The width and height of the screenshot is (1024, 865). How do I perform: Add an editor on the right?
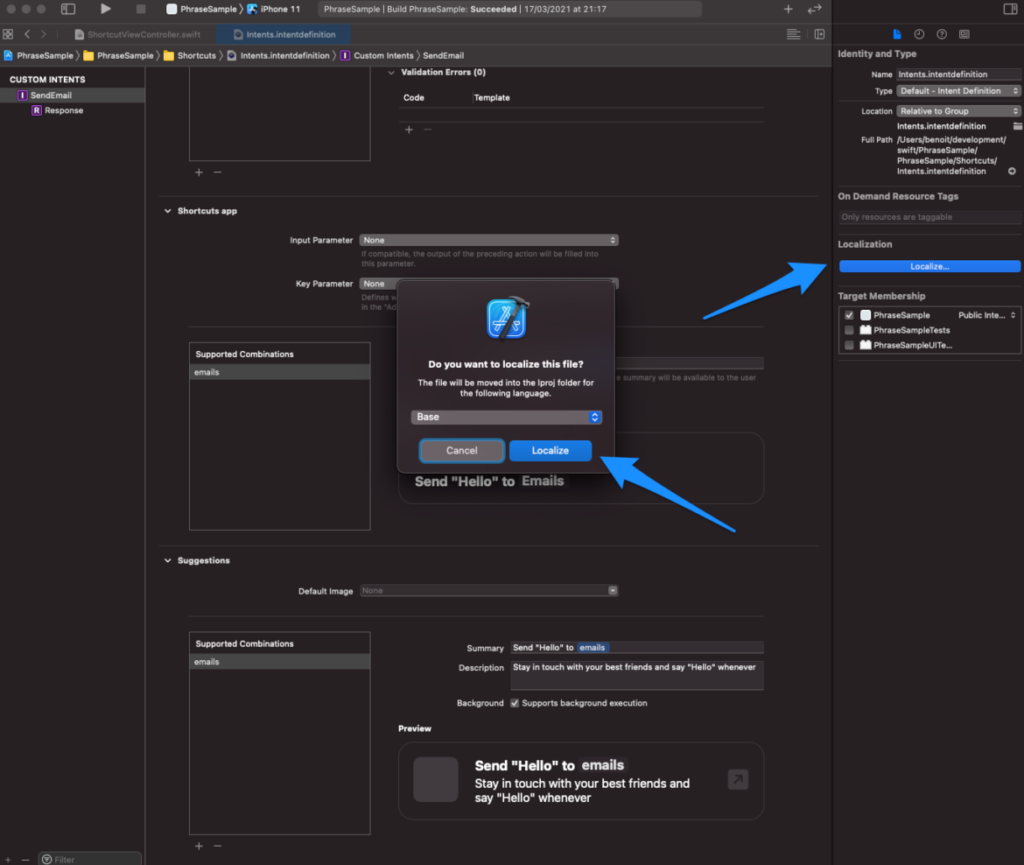coord(819,35)
